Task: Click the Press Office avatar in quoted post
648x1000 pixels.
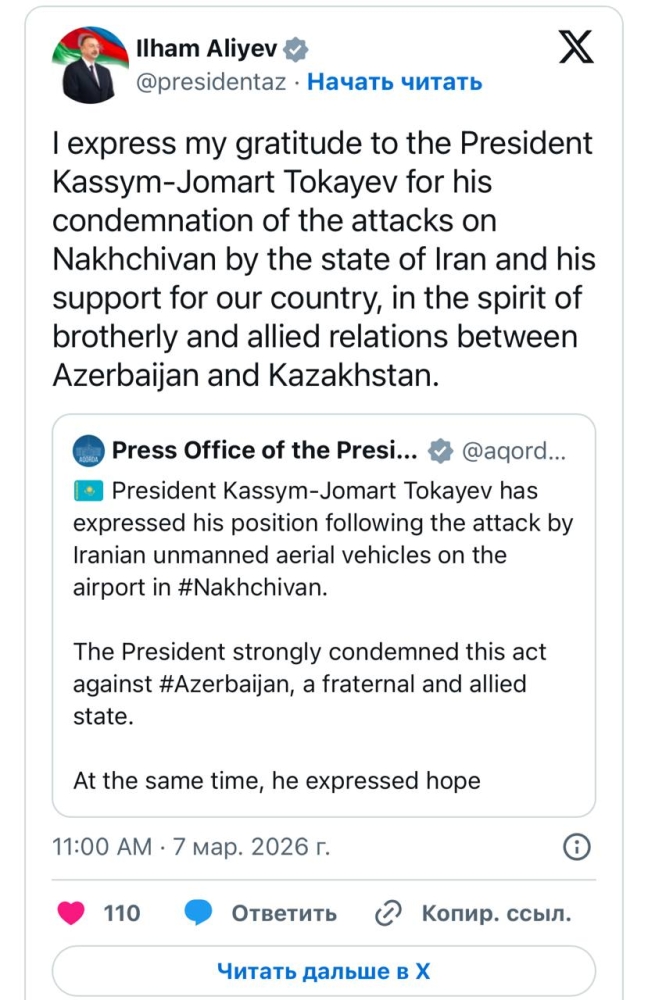Action: pyautogui.click(x=88, y=451)
